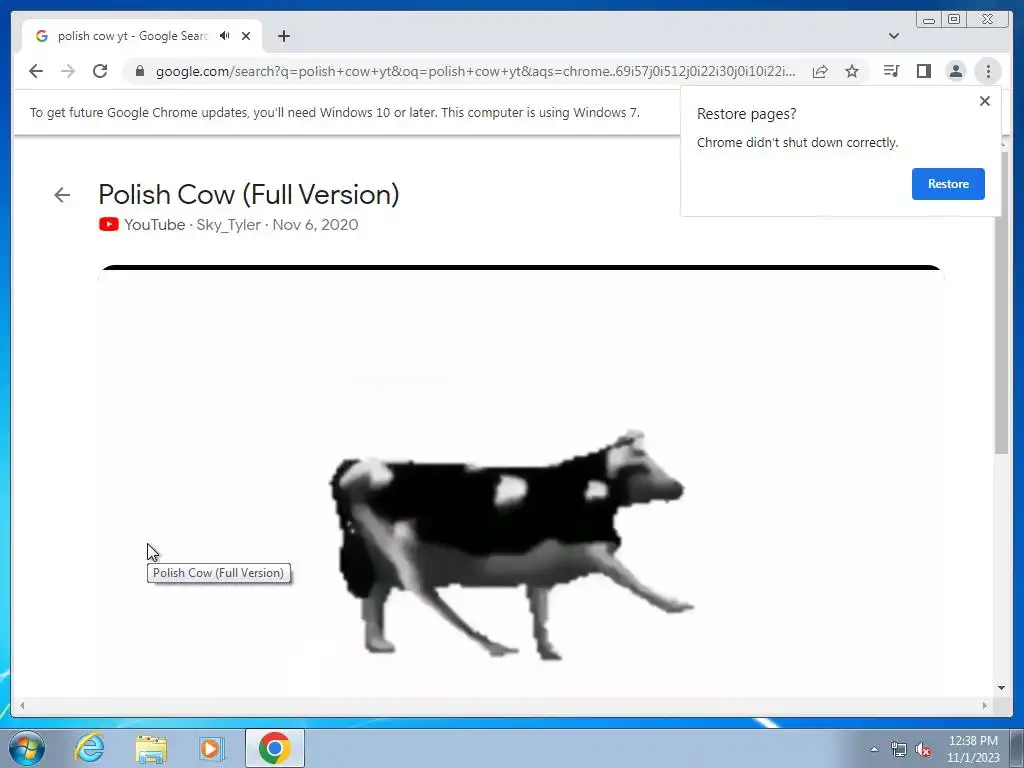Open a new tab with the plus button
The height and width of the screenshot is (768, 1024).
coord(283,36)
